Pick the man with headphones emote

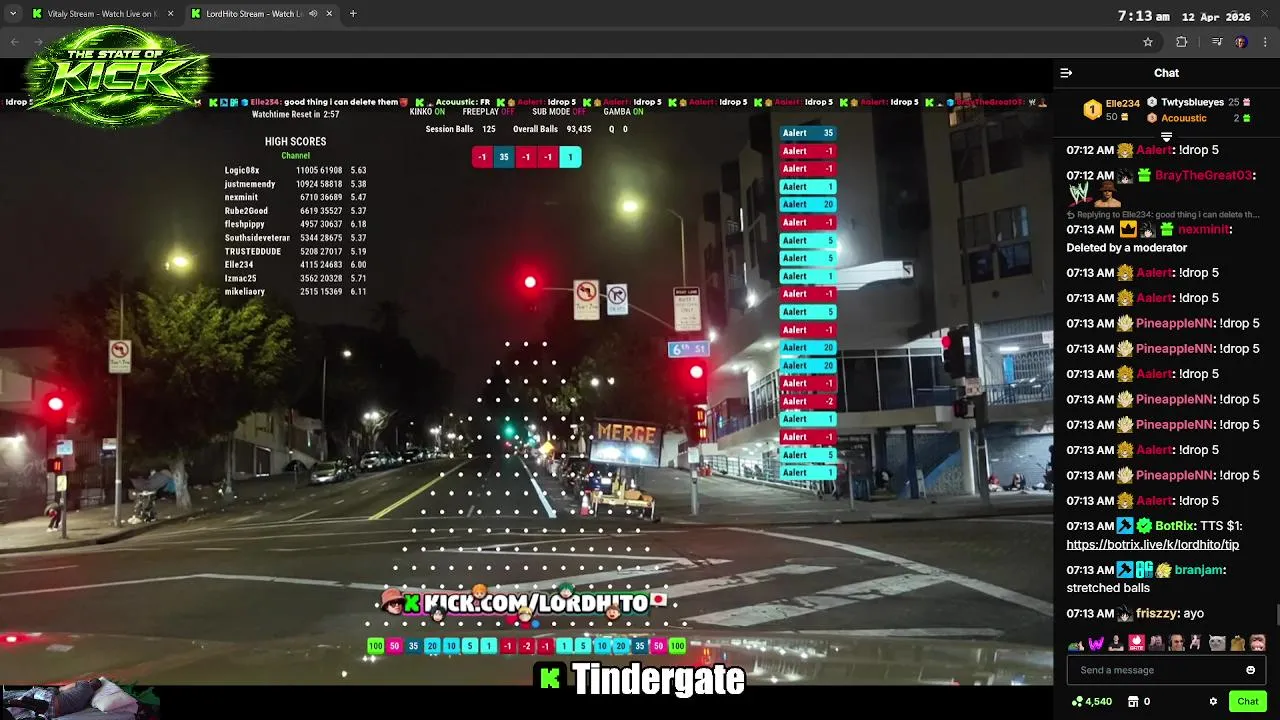click(1176, 642)
